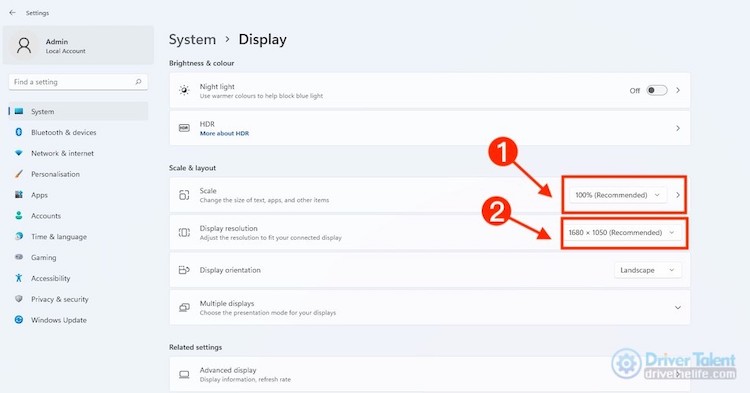
Task: Click the Admin user avatar icon
Action: coord(24,45)
